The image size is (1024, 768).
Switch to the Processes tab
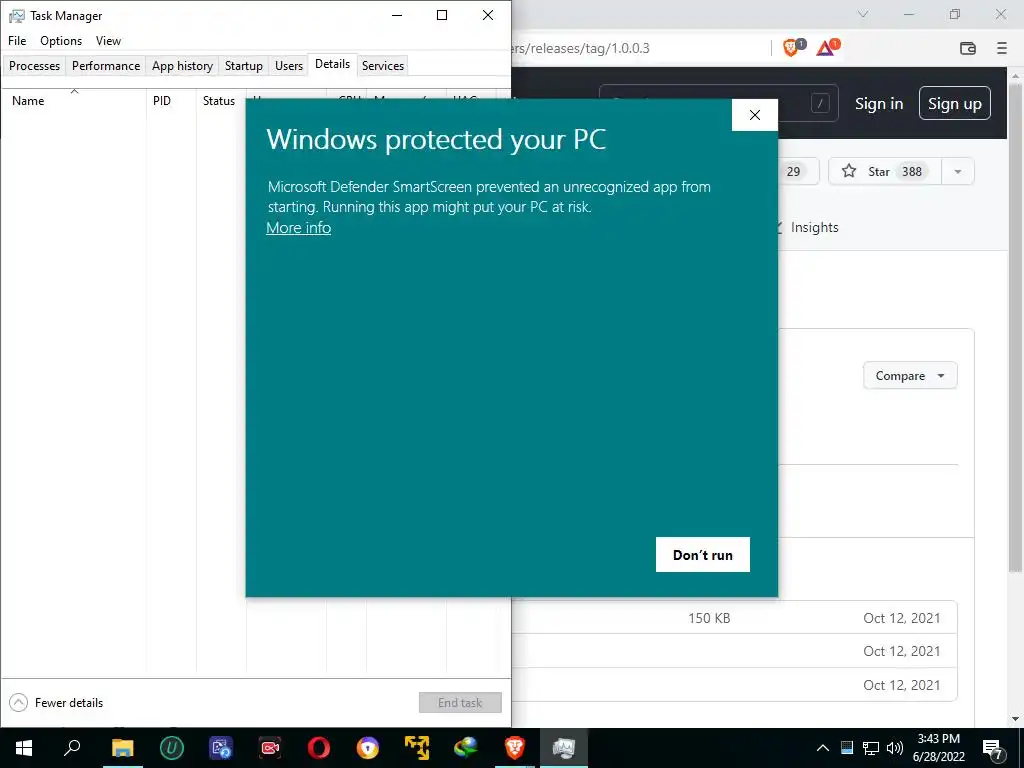[x=35, y=66]
